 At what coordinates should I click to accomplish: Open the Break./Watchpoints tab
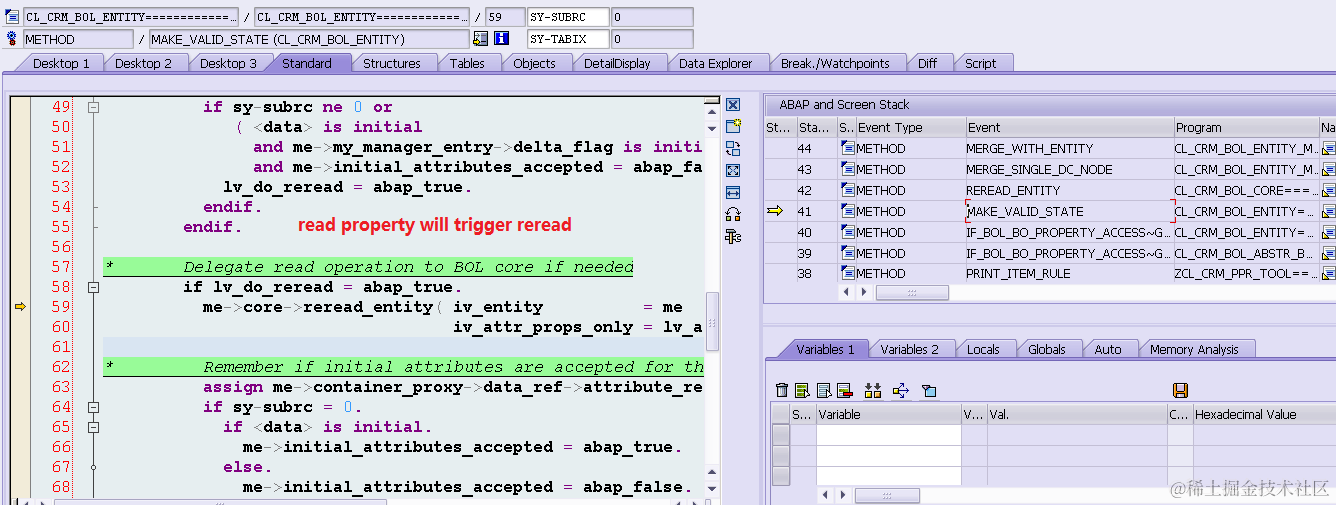coord(835,63)
